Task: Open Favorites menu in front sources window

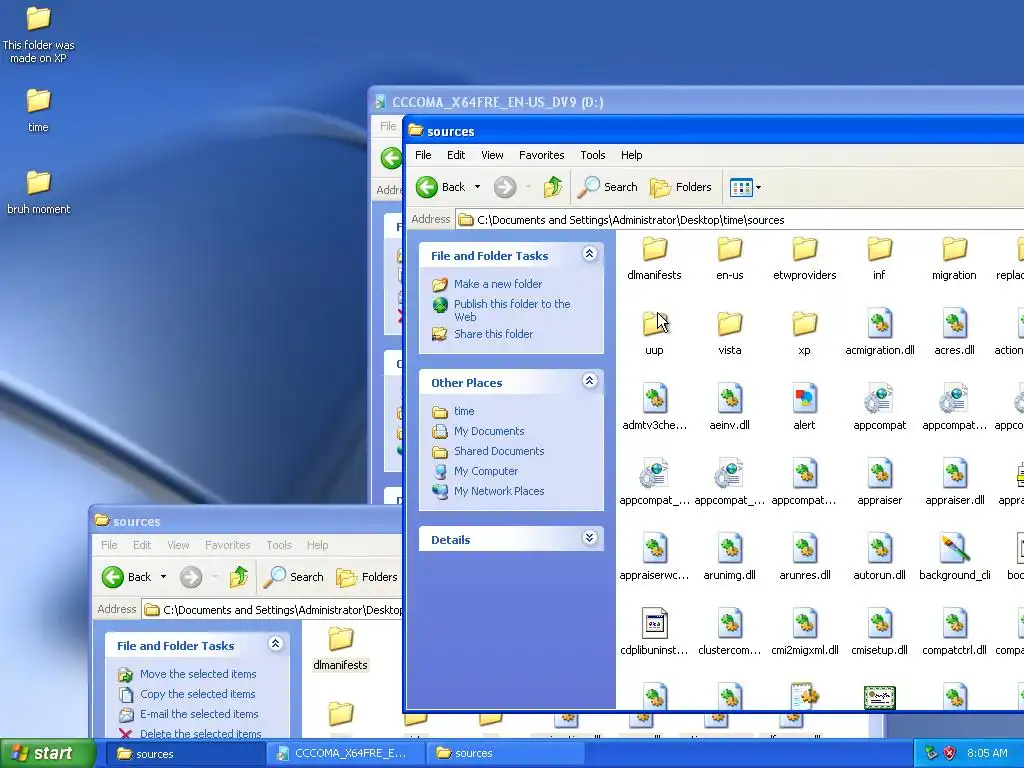Action: 541,155
